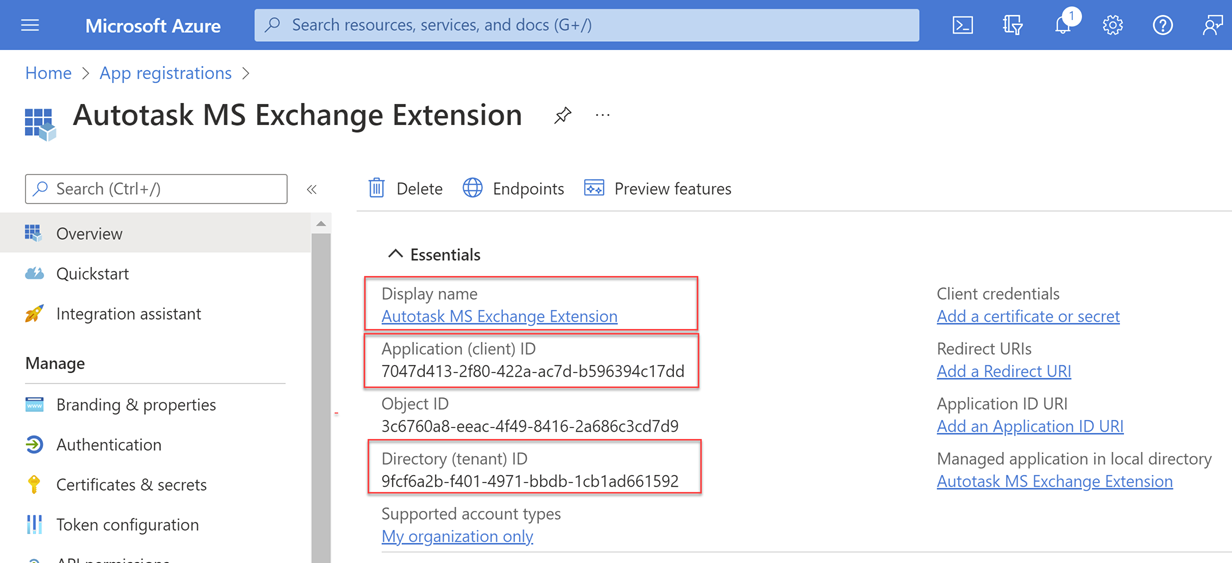The width and height of the screenshot is (1232, 563).
Task: Click the Overview icon in sidebar
Action: coord(33,233)
